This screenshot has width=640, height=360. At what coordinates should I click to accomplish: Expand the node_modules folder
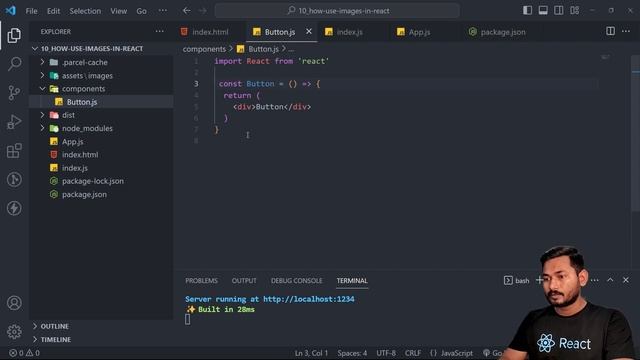pos(101,128)
